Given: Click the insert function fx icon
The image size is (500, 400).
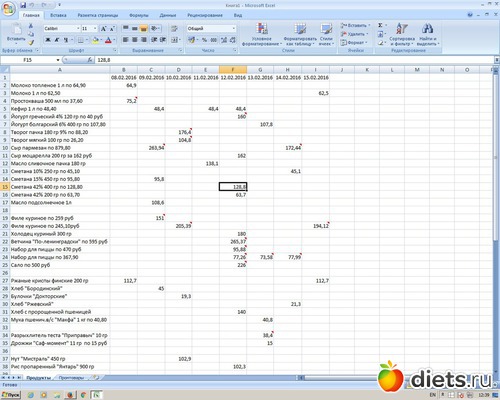Looking at the screenshot, I should [90, 60].
